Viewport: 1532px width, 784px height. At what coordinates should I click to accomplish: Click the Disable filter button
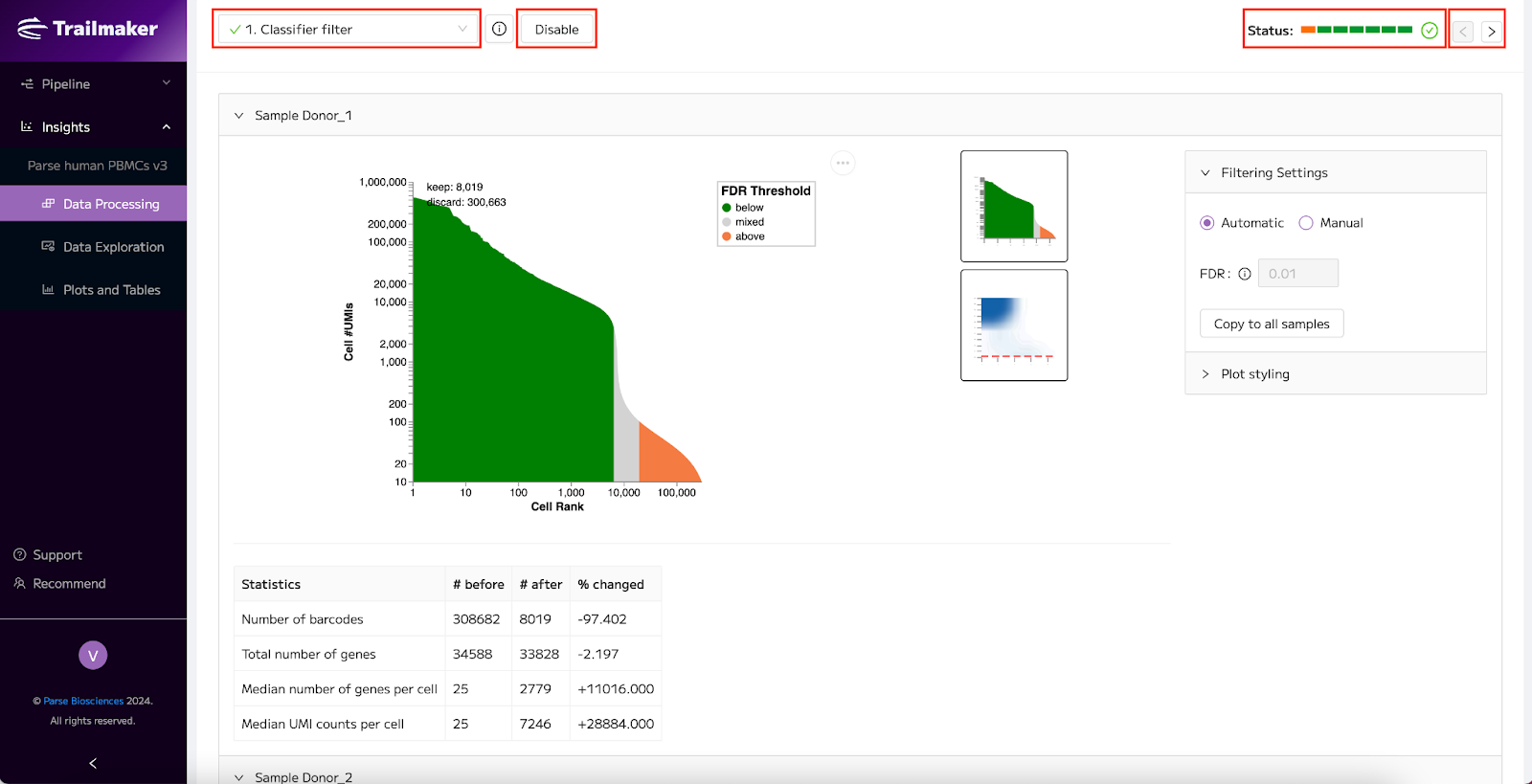click(556, 29)
